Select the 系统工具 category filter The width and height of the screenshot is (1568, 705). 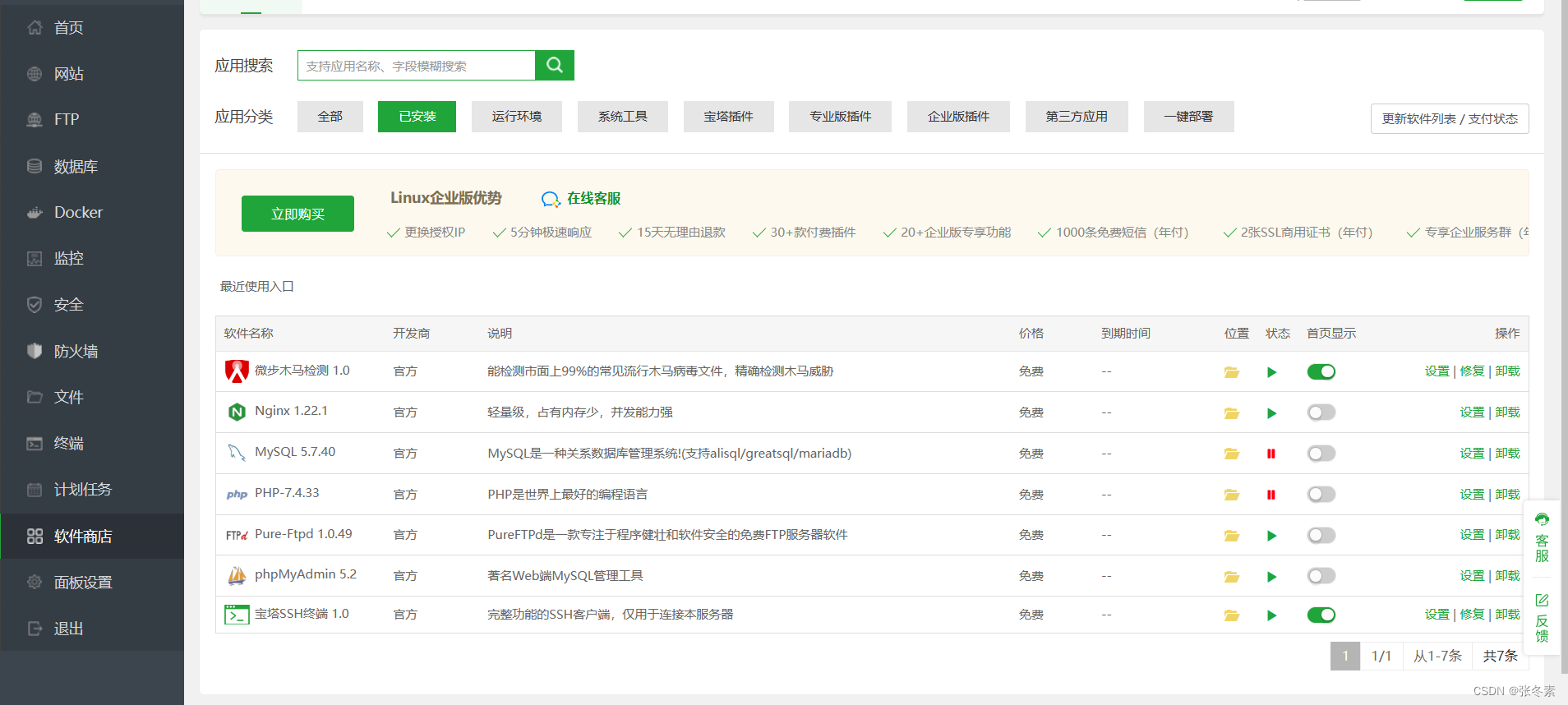coord(623,117)
